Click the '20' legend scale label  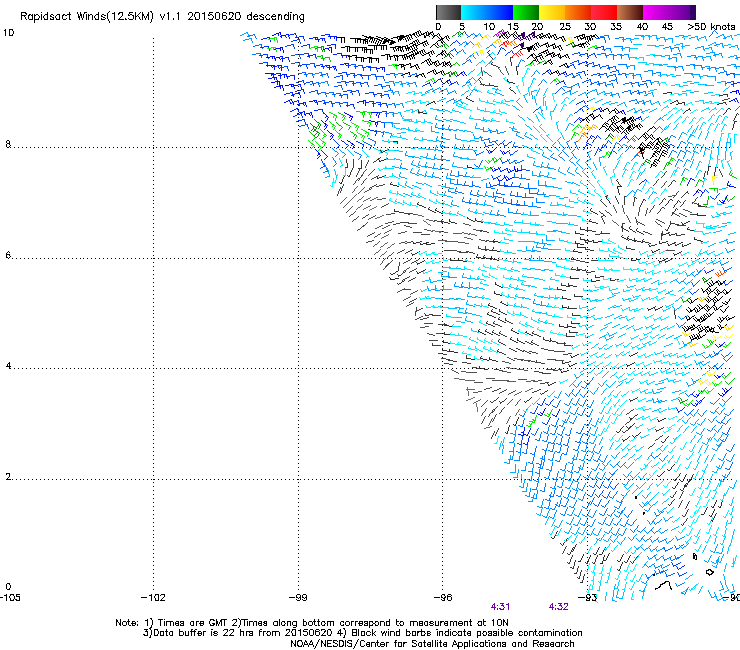pos(538,26)
